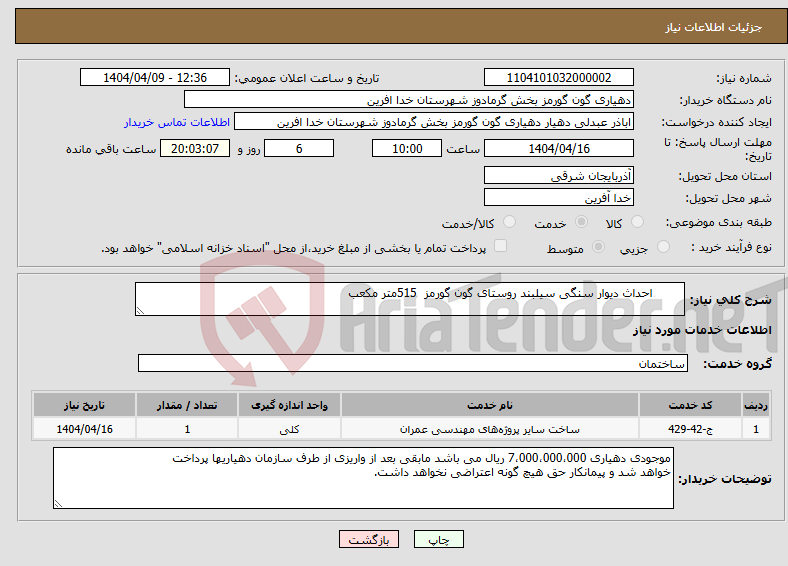The height and width of the screenshot is (566, 788).
Task: Click the شماره نیاز field 1104101032000002
Action: 559,77
